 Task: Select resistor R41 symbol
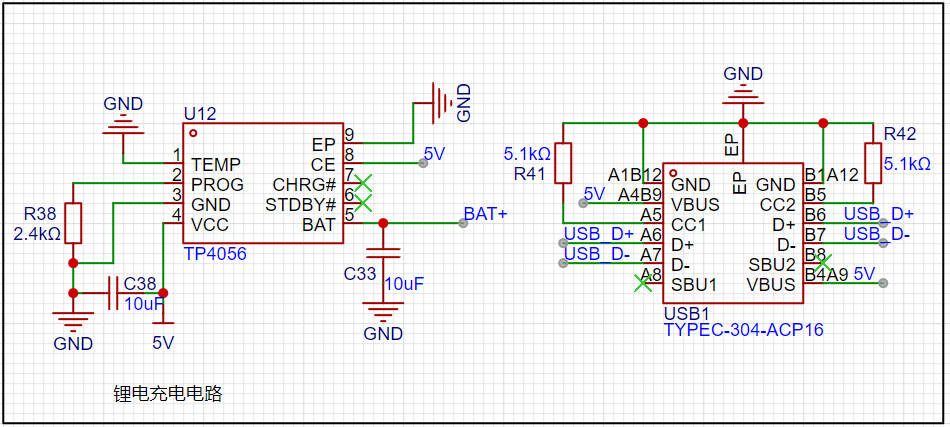click(563, 163)
